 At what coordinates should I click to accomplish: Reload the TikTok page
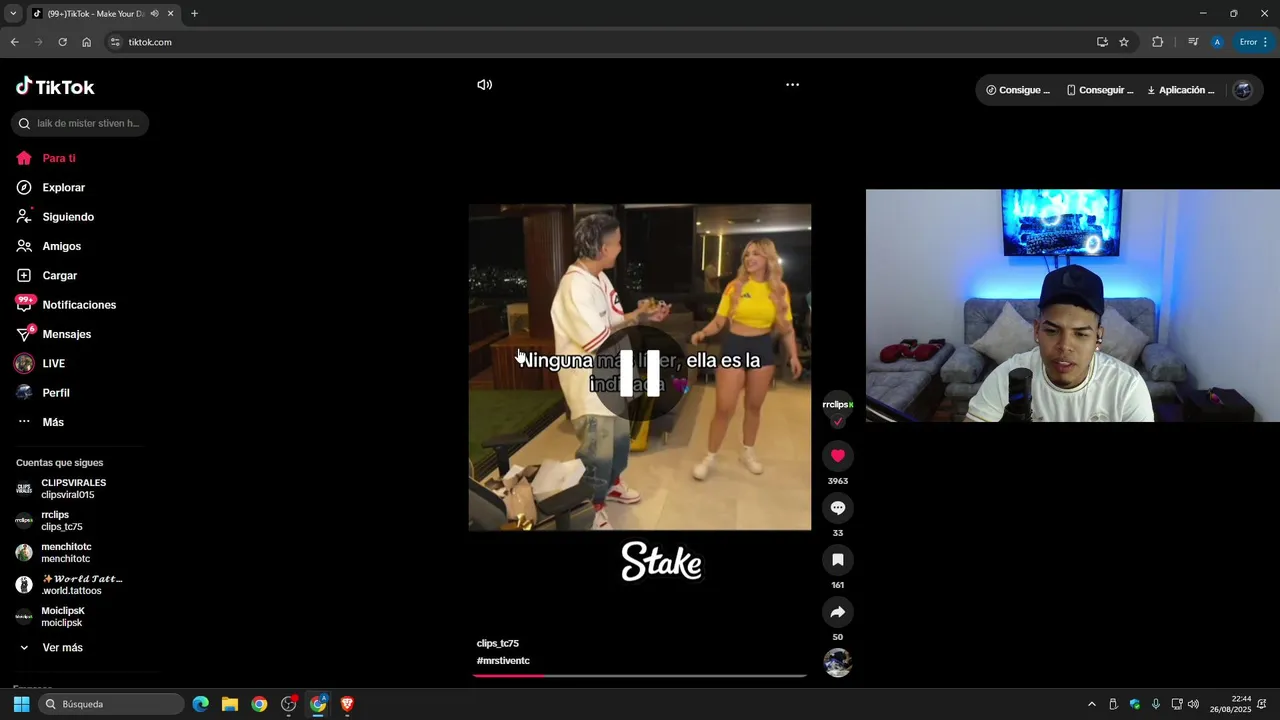pos(62,42)
